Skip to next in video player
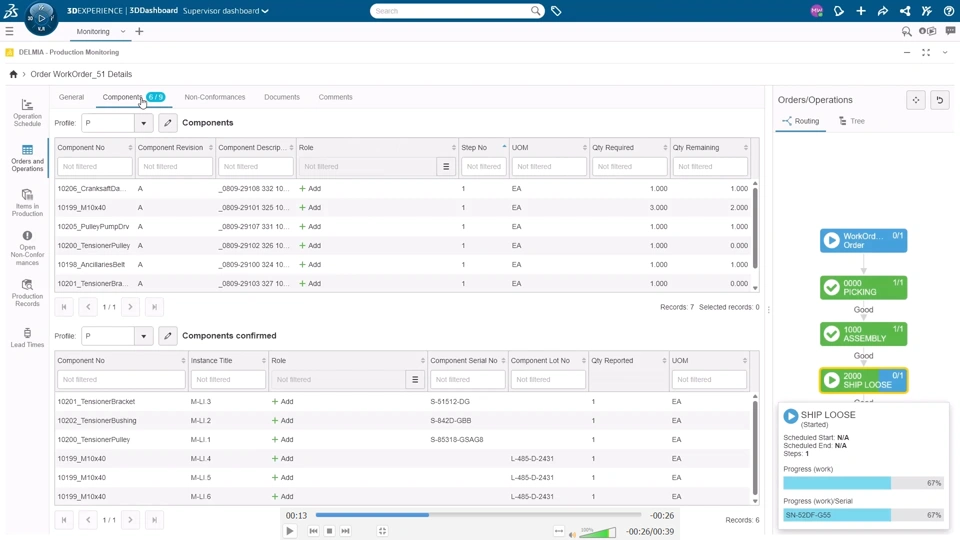This screenshot has height=540, width=960. [345, 531]
